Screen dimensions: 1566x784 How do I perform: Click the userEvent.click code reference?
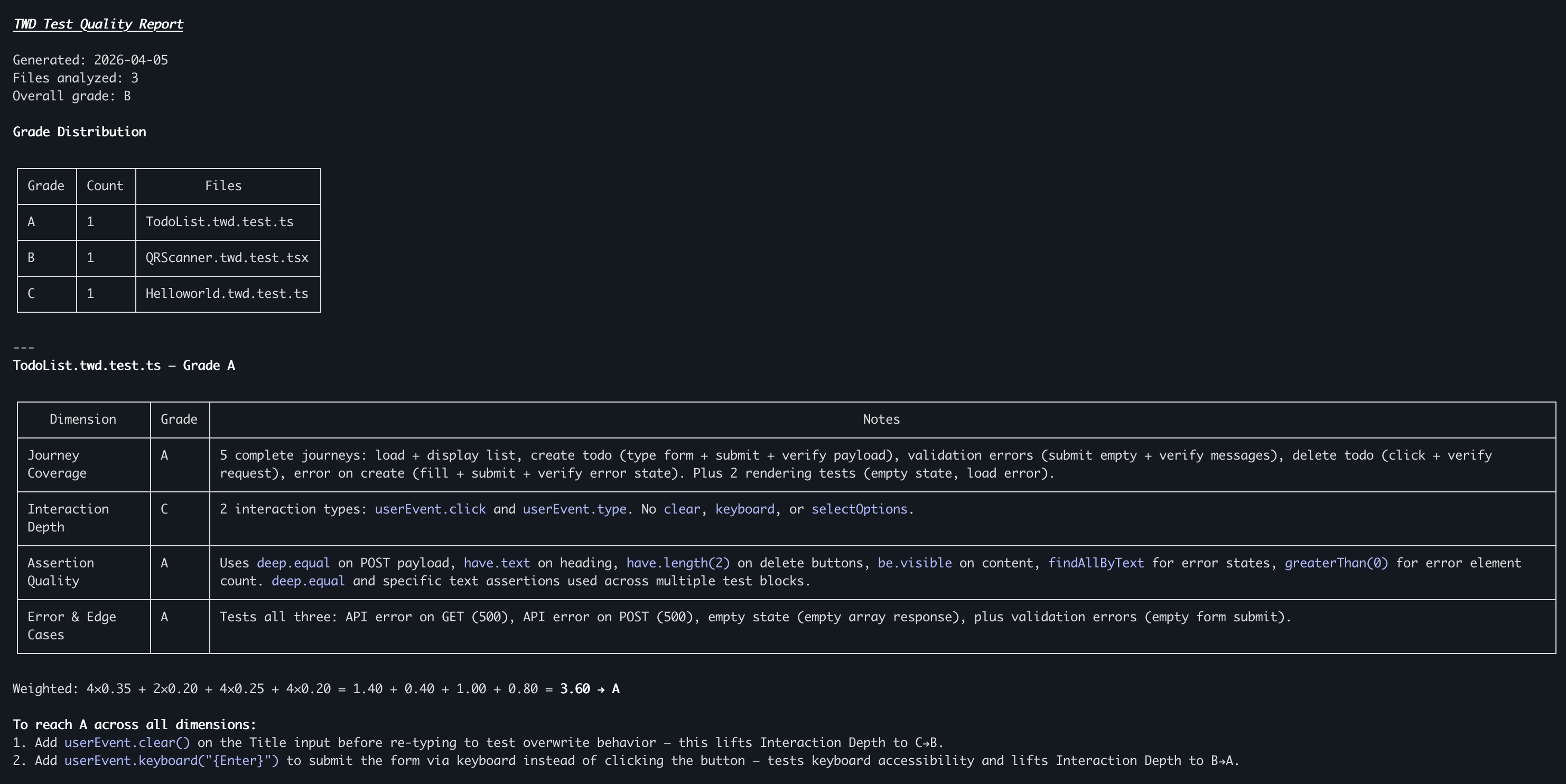[x=430, y=509]
